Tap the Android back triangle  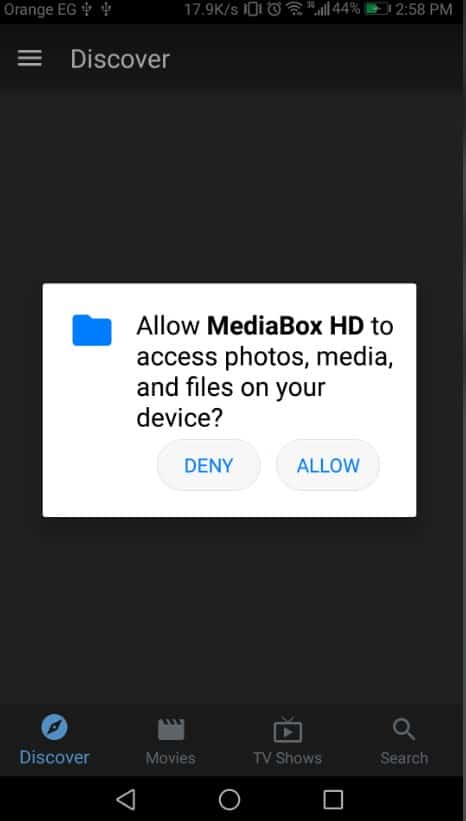[126, 800]
